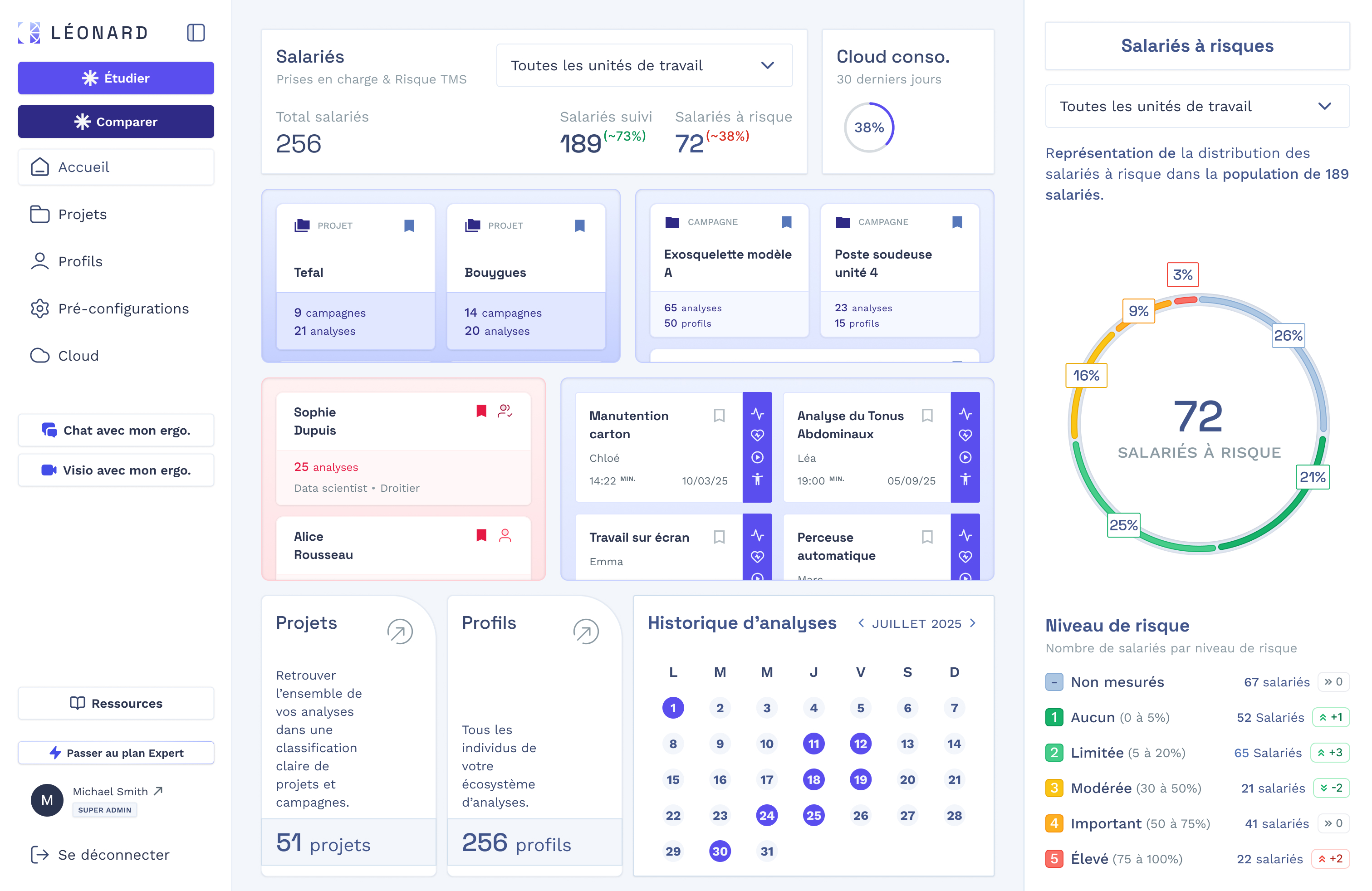
Task: Click the 25% label on risk donut
Action: click(x=1123, y=525)
